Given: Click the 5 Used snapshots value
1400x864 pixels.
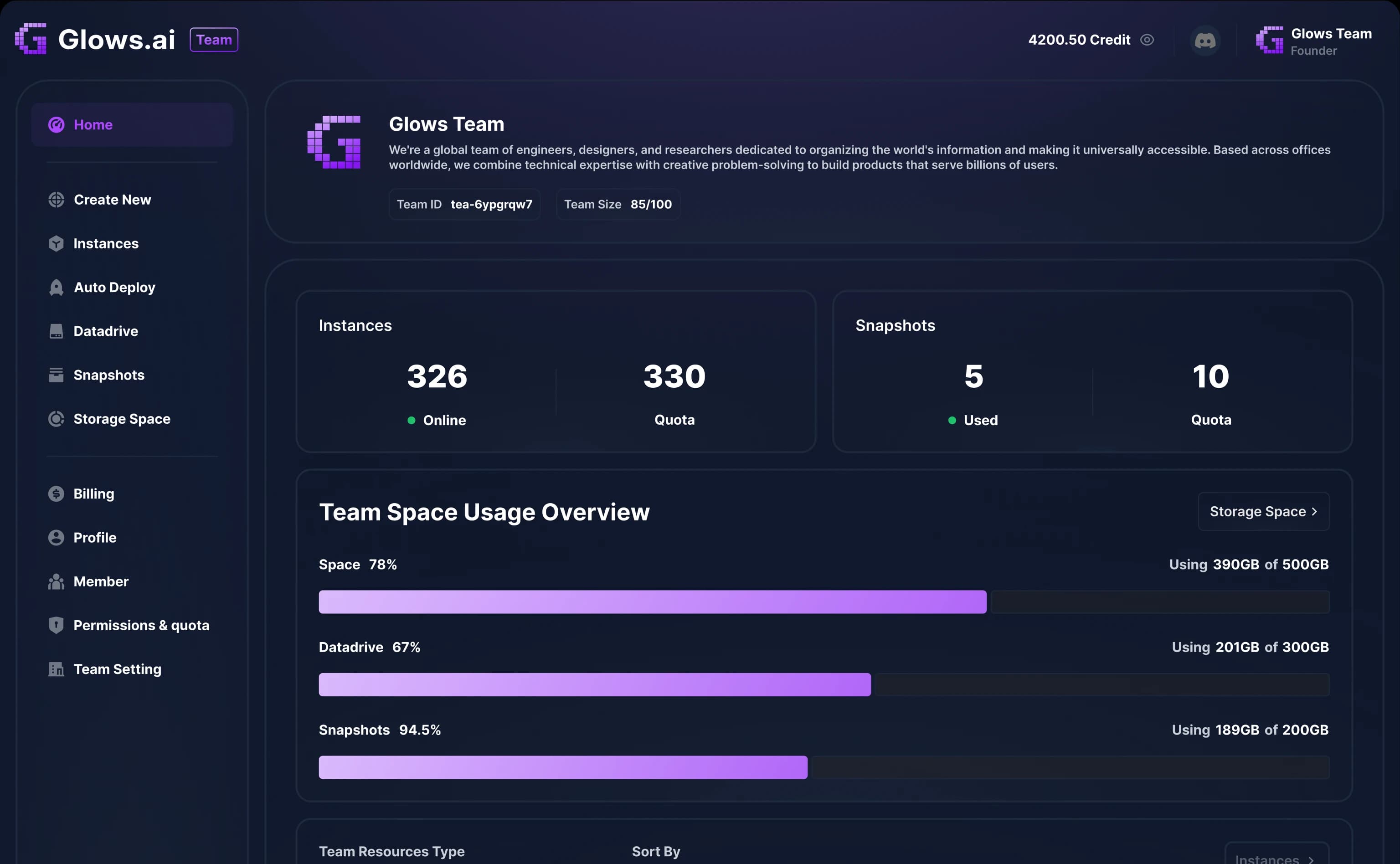Looking at the screenshot, I should coord(974,376).
